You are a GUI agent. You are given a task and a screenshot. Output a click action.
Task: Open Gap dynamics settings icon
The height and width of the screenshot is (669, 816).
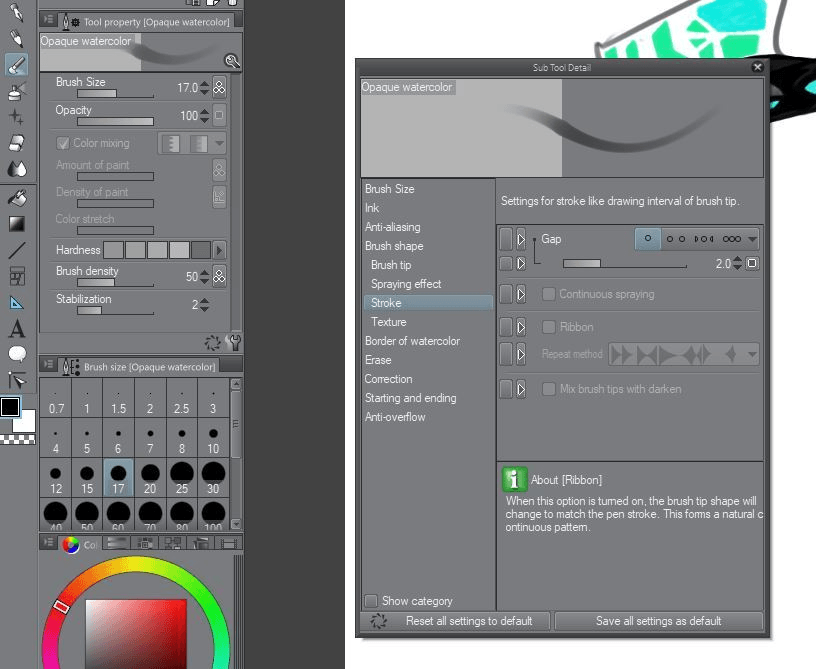752,263
